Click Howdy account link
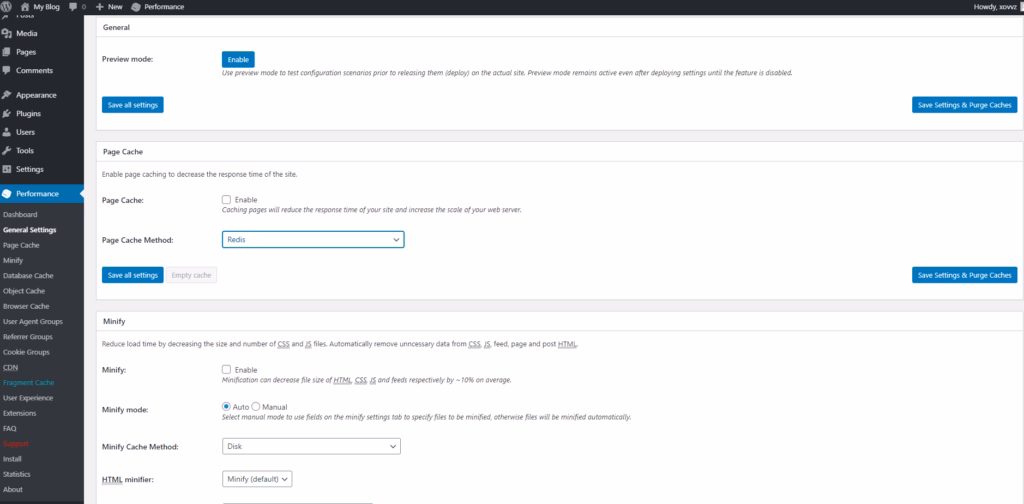Image resolution: width=1024 pixels, height=504 pixels. pyautogui.click(x=995, y=7)
